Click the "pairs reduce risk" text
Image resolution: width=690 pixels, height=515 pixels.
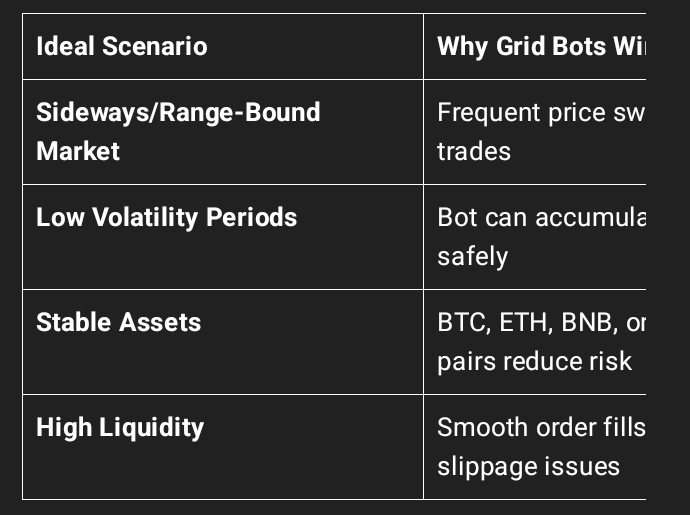coord(534,361)
